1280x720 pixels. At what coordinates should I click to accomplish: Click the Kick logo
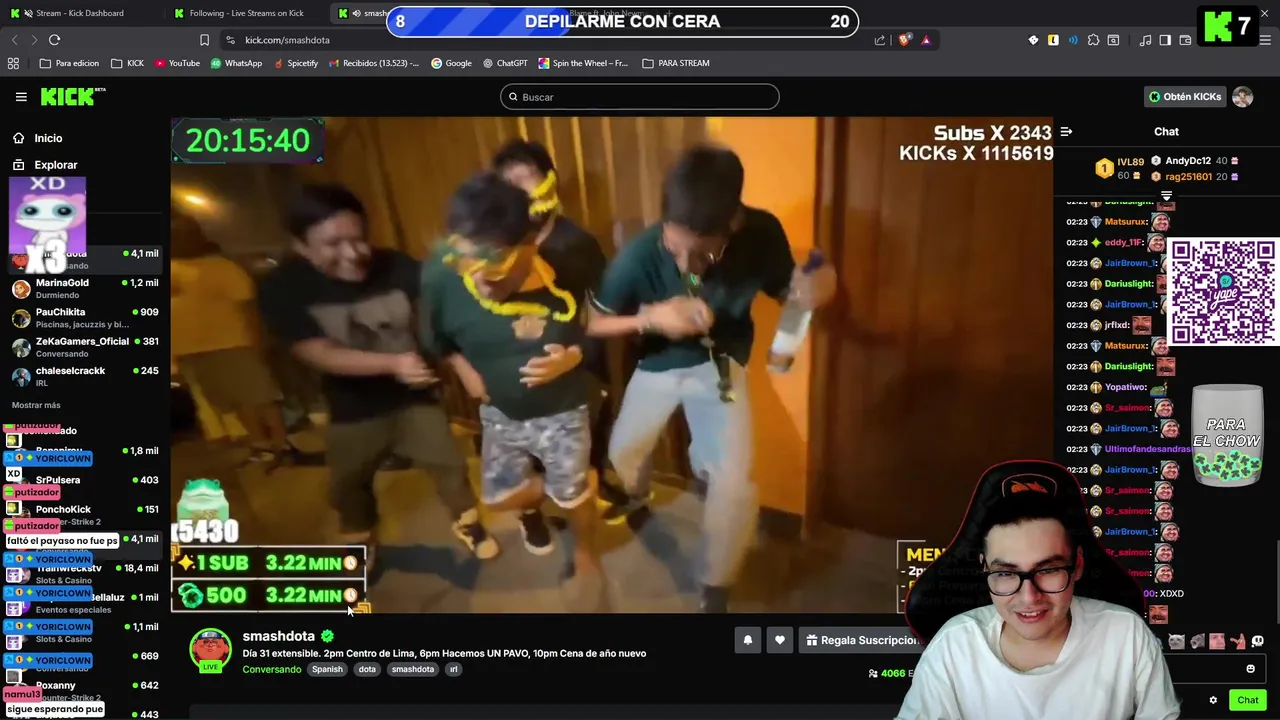[x=73, y=96]
